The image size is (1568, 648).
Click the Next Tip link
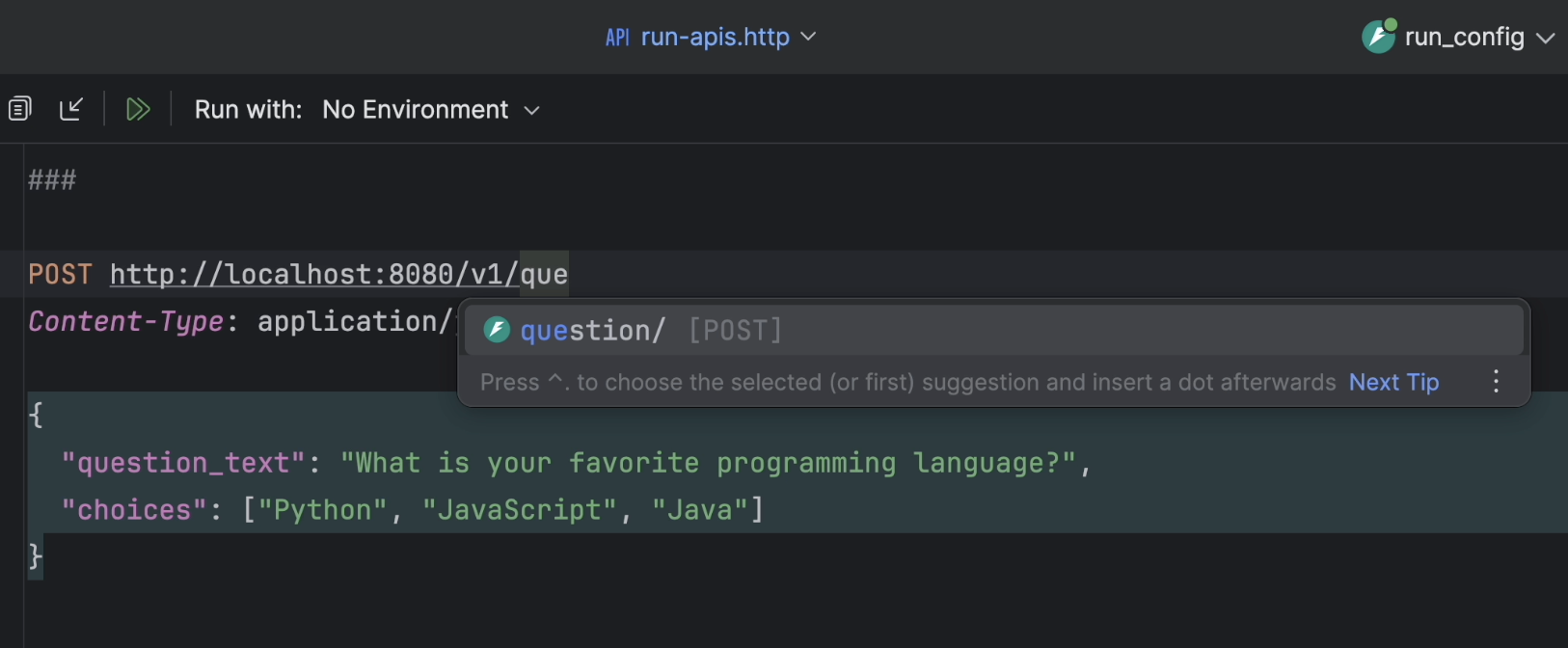point(1393,382)
